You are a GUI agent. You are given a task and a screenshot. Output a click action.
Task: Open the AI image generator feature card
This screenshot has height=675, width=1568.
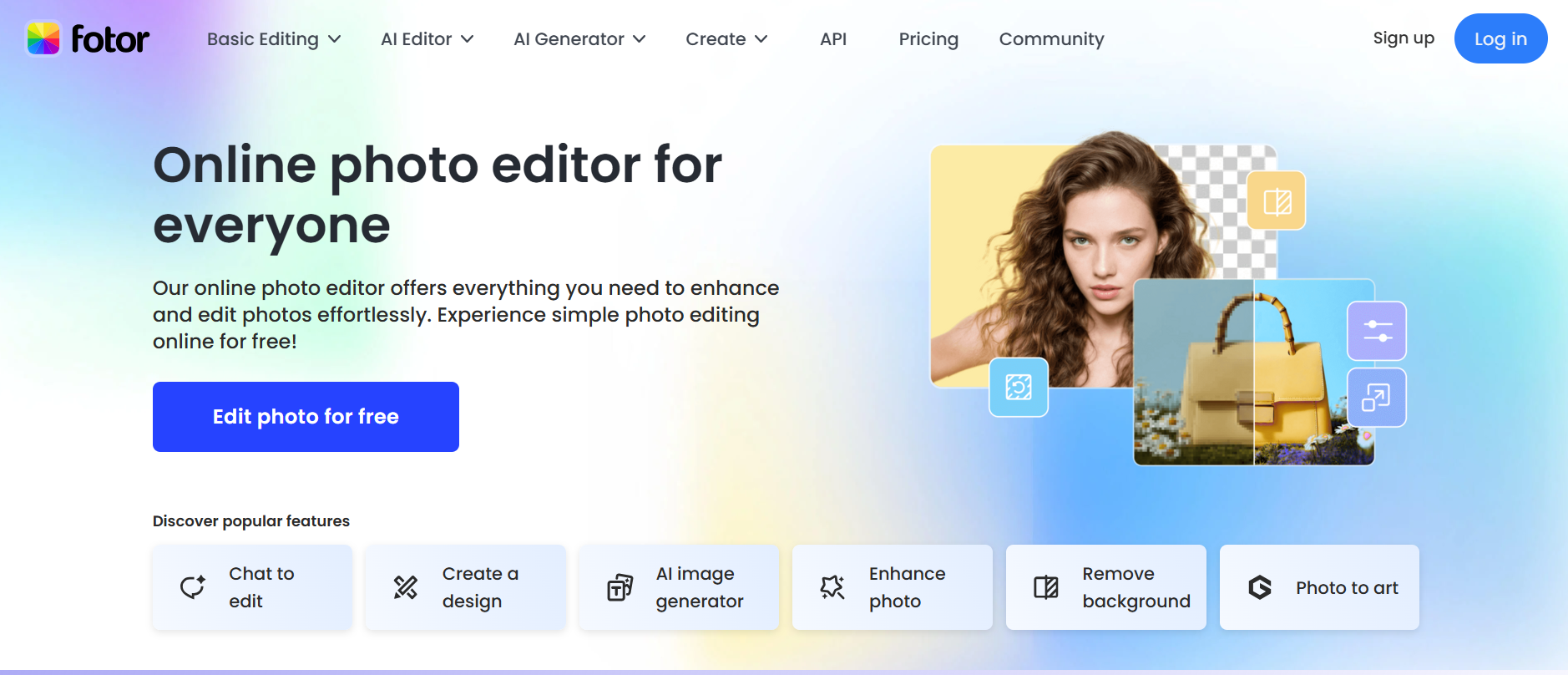coord(679,587)
